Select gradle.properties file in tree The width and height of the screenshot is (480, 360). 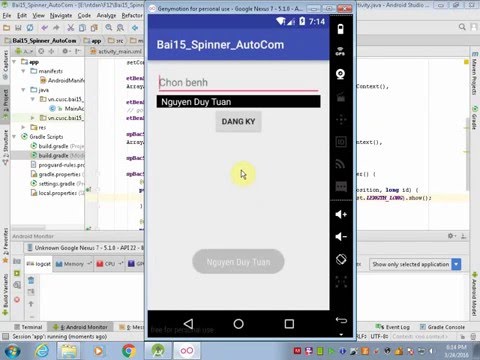tap(57, 174)
